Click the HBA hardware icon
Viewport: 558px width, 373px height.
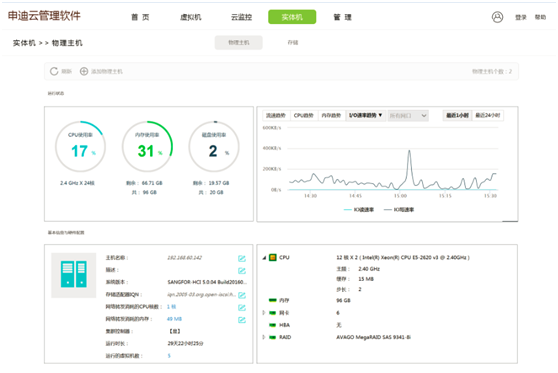point(273,325)
